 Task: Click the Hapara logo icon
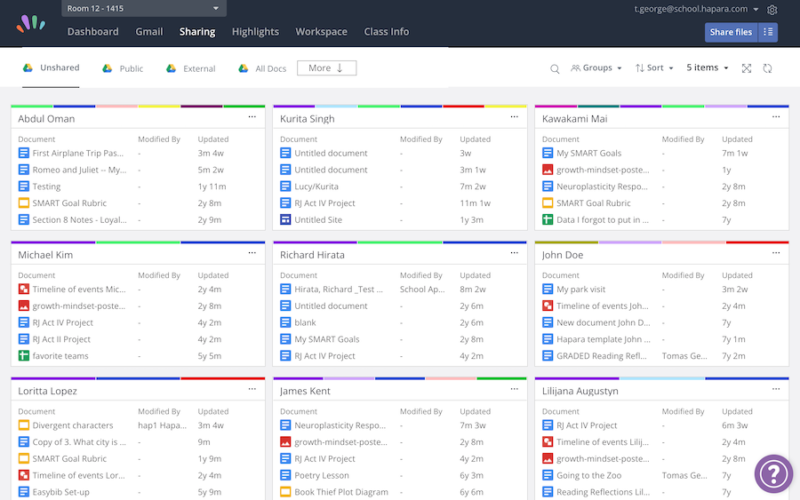click(x=30, y=22)
